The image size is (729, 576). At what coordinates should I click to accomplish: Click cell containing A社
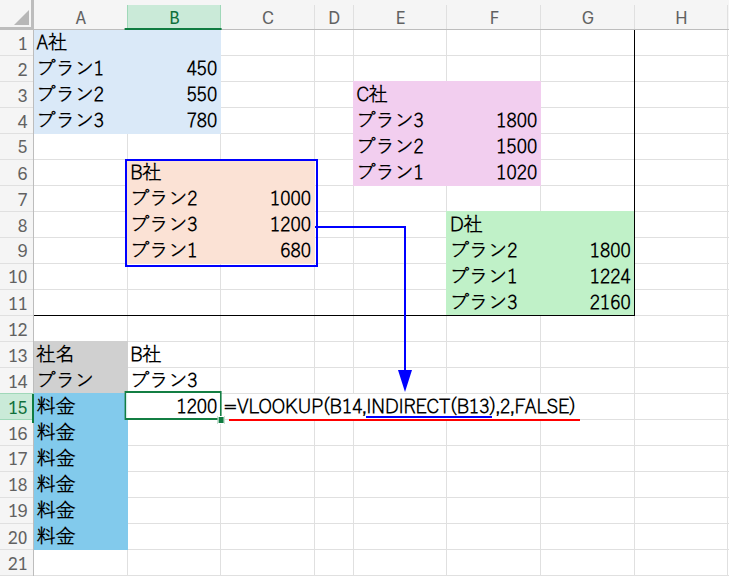[x=80, y=43]
